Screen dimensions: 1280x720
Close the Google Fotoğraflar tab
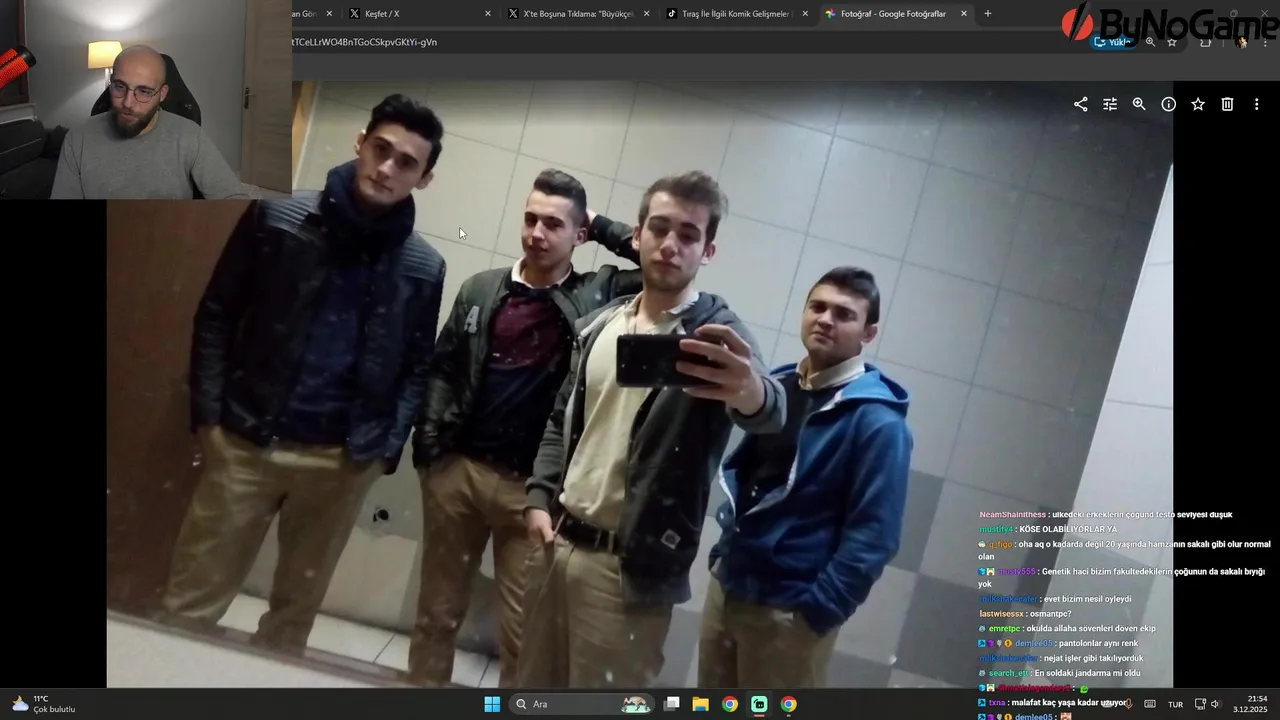pos(964,14)
